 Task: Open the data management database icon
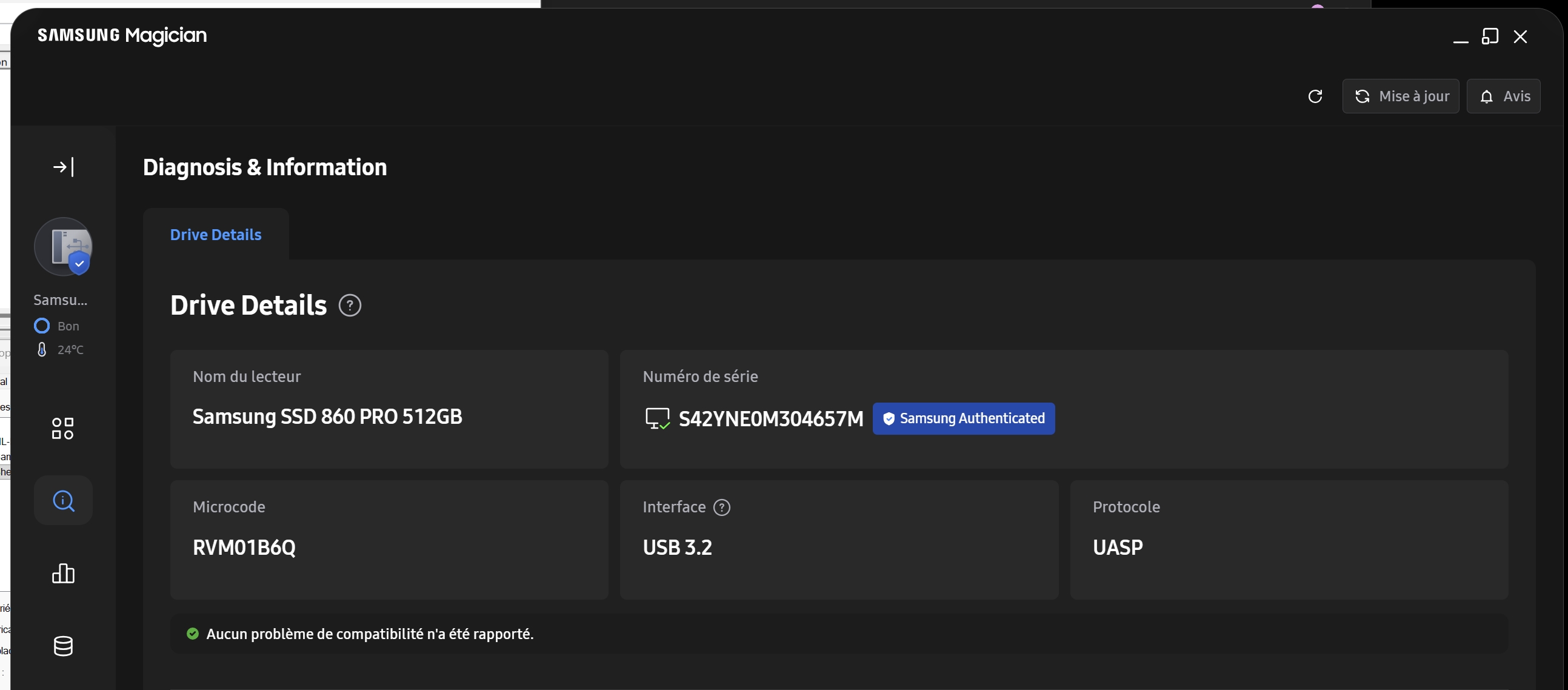[x=63, y=646]
